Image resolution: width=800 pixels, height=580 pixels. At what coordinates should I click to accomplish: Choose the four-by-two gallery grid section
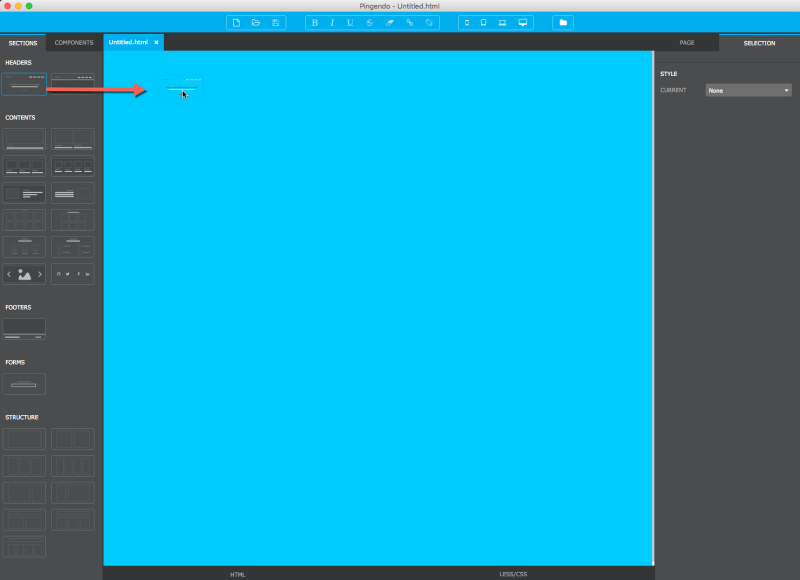[x=24, y=220]
